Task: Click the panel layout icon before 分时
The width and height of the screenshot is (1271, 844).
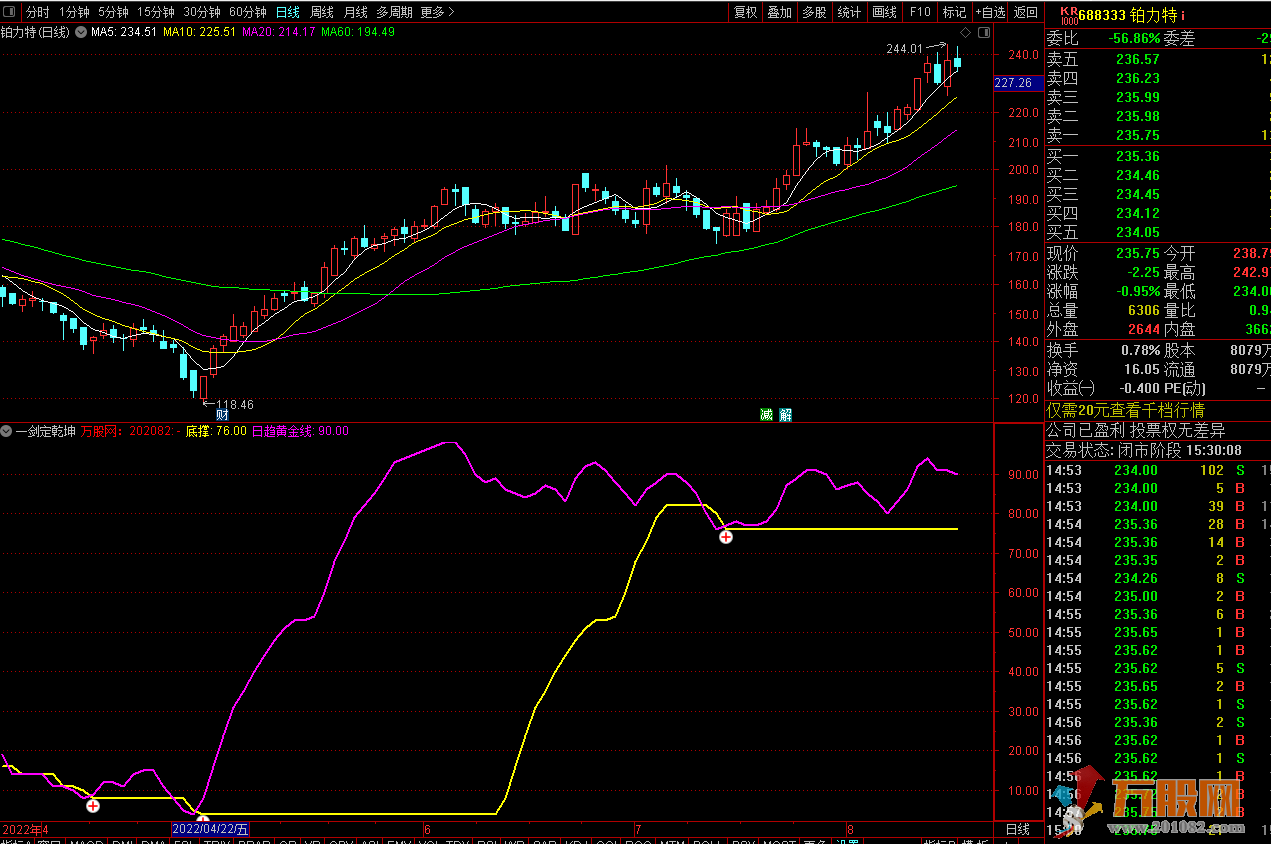Action: [11, 12]
